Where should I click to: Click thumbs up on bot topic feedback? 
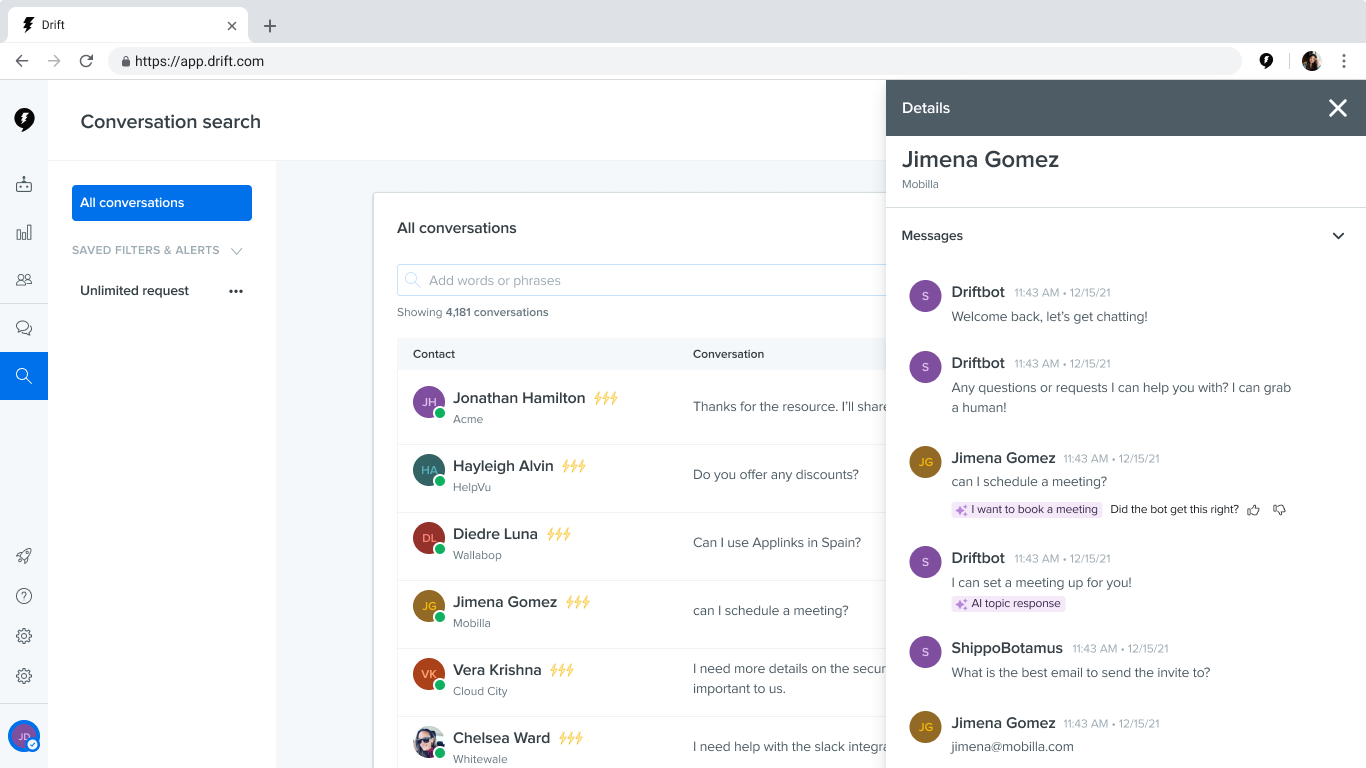click(x=1254, y=510)
